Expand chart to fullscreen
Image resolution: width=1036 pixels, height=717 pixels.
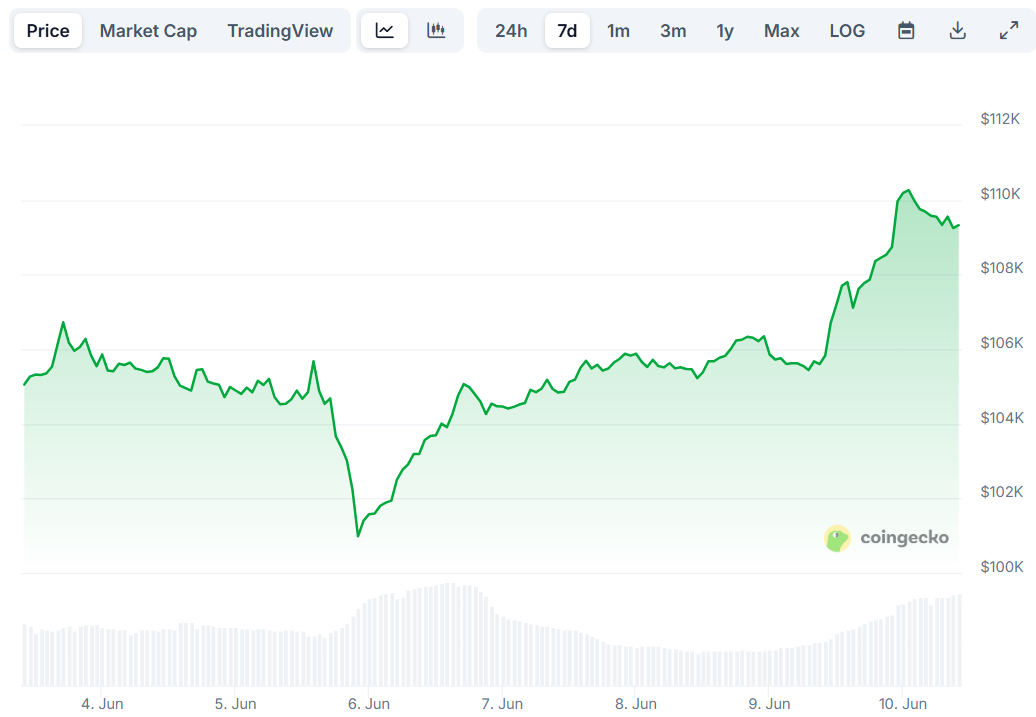(1008, 30)
